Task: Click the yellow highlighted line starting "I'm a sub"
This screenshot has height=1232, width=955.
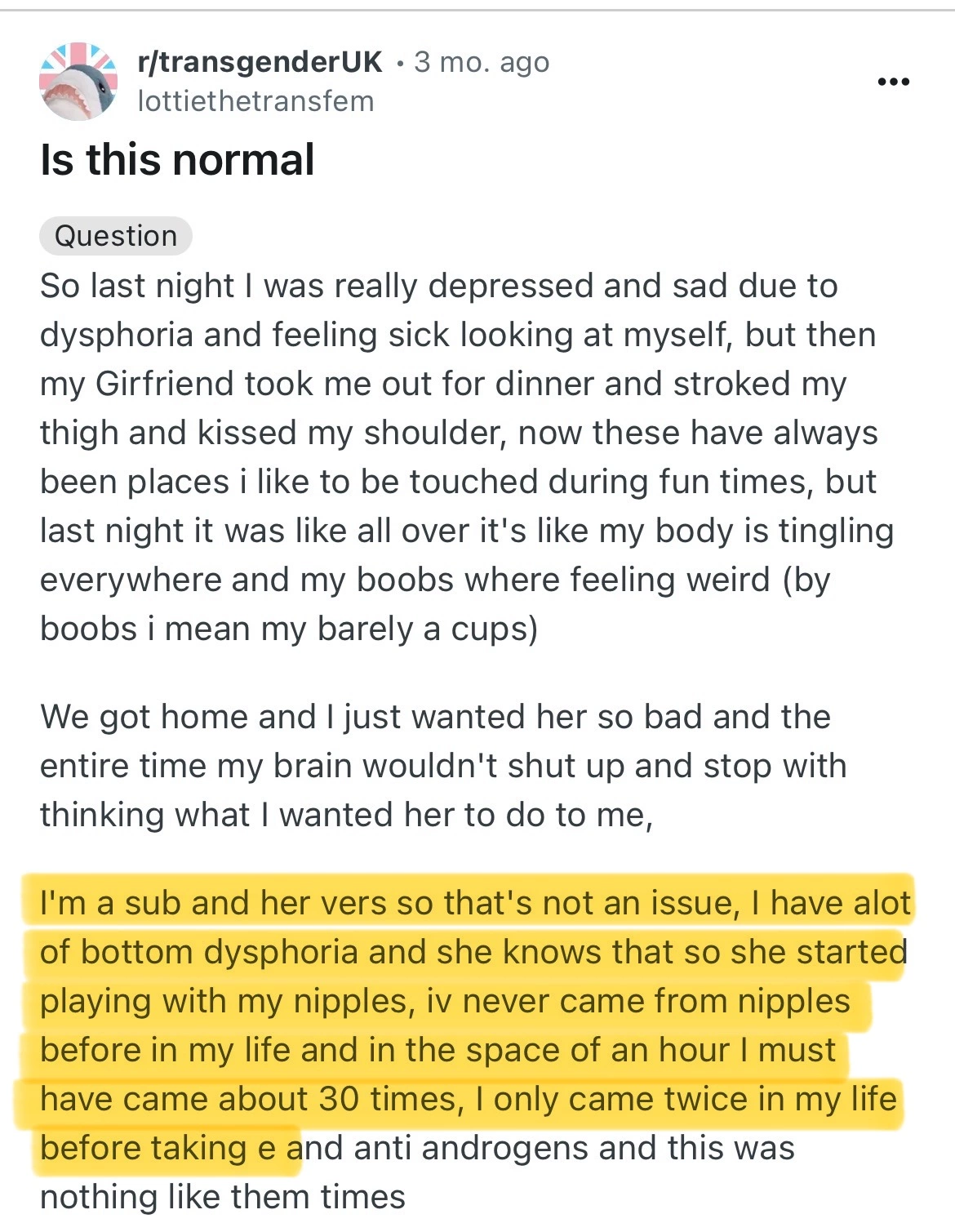Action: point(473,903)
